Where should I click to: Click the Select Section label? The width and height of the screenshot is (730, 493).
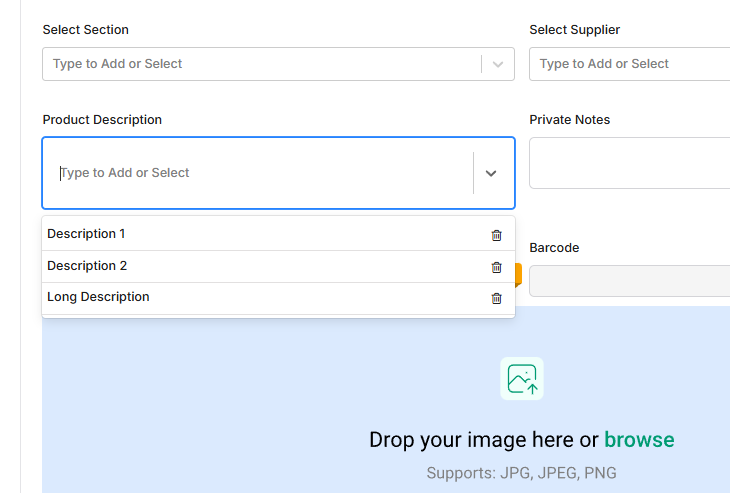pos(86,30)
